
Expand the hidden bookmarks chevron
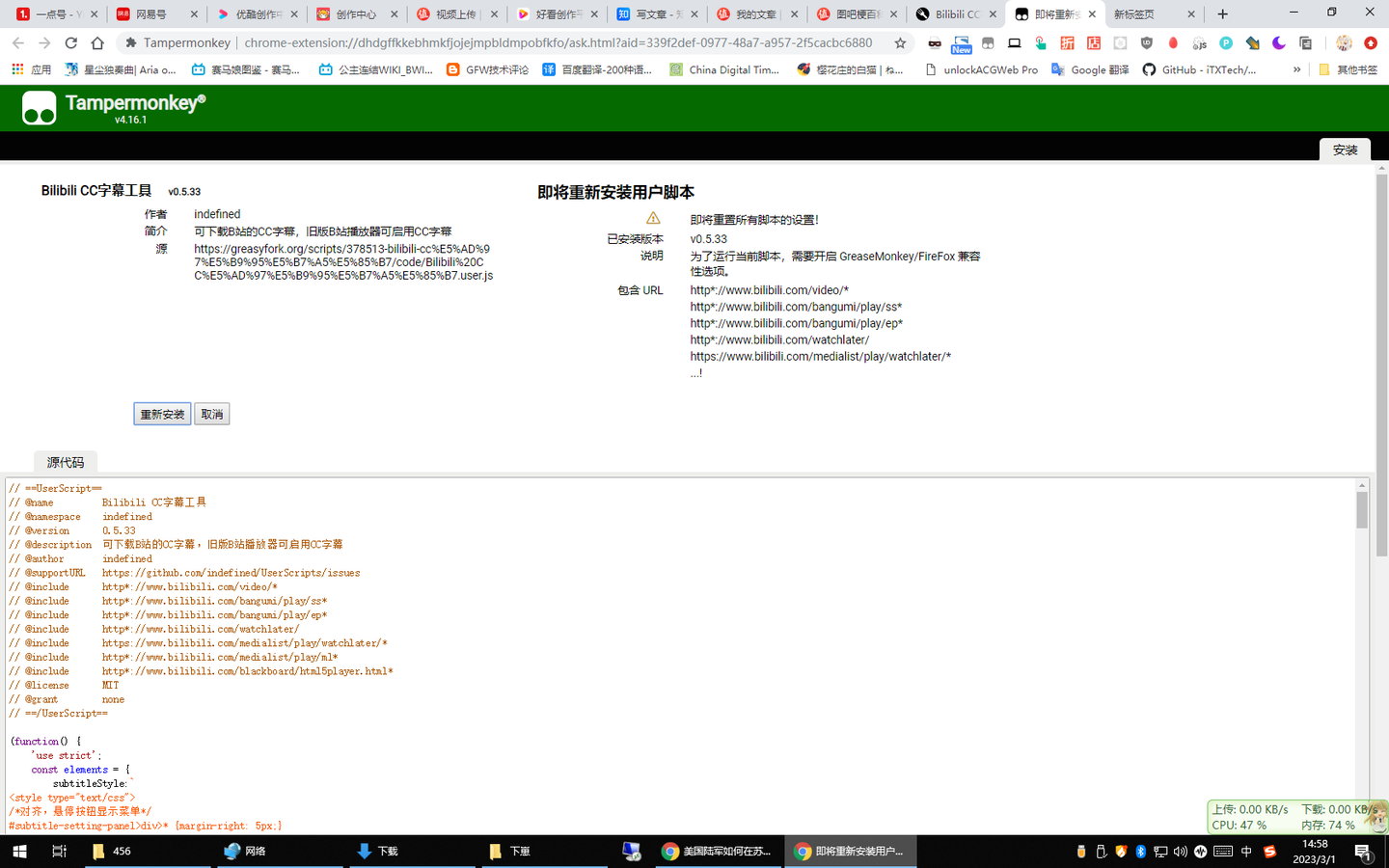click(x=1296, y=69)
